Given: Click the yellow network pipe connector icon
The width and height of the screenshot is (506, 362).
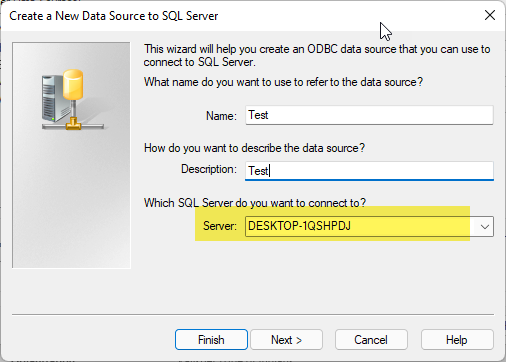Looking at the screenshot, I should (73, 125).
